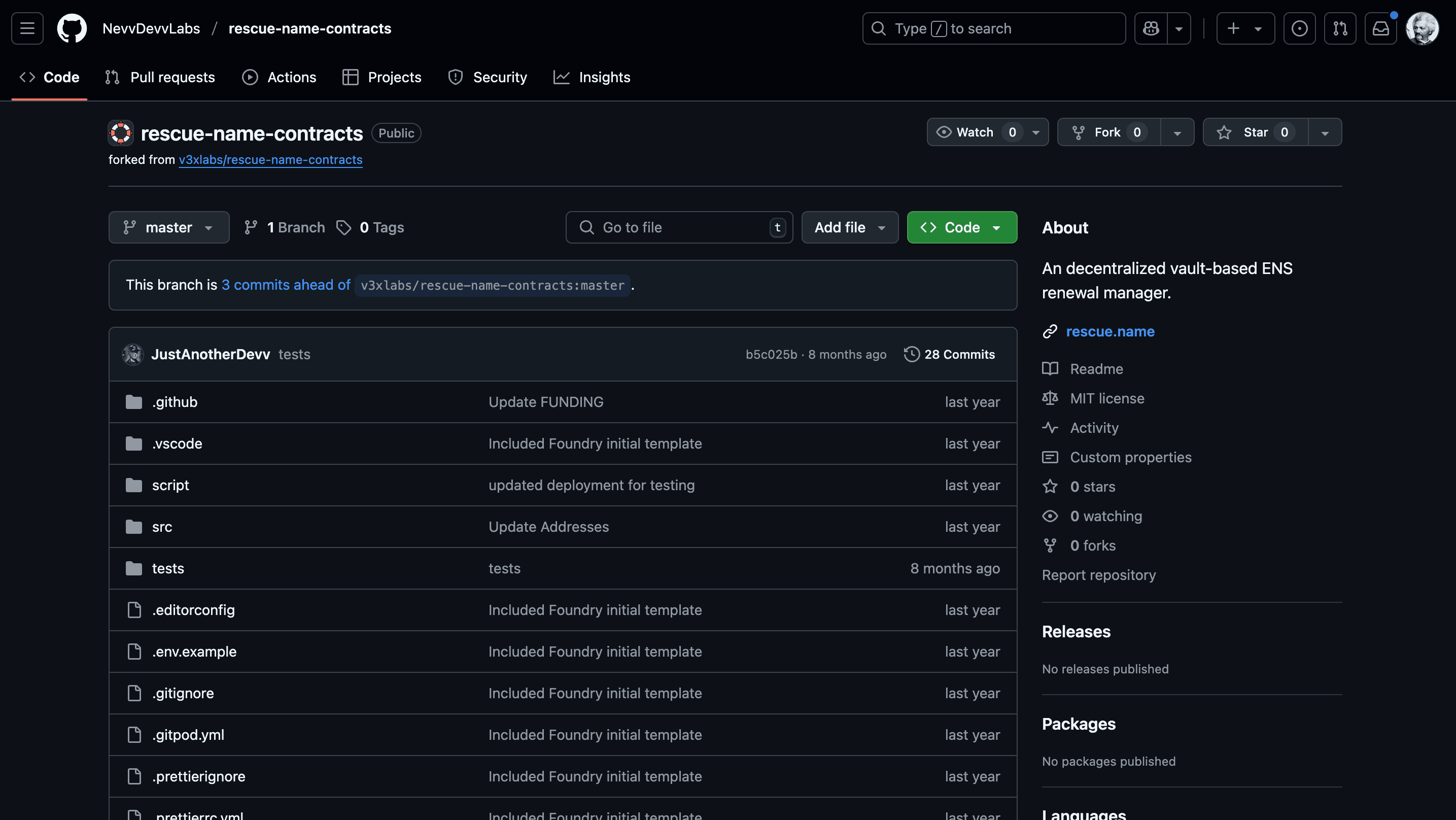This screenshot has width=1456, height=820.
Task: Open the 0 forks link
Action: pos(1093,545)
